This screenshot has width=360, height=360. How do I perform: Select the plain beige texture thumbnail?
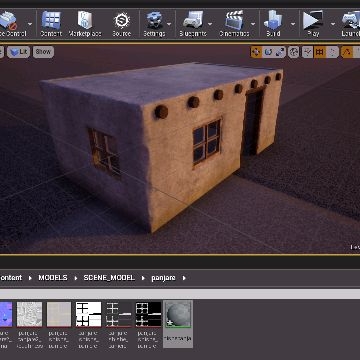coord(59,314)
